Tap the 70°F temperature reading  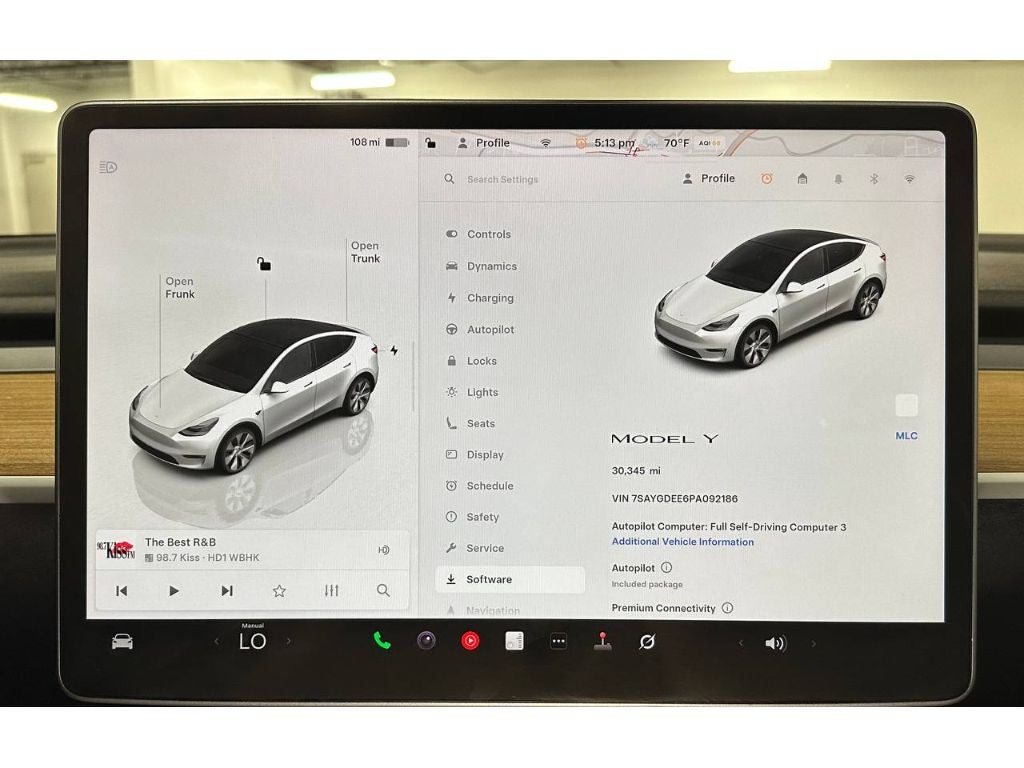pos(677,142)
